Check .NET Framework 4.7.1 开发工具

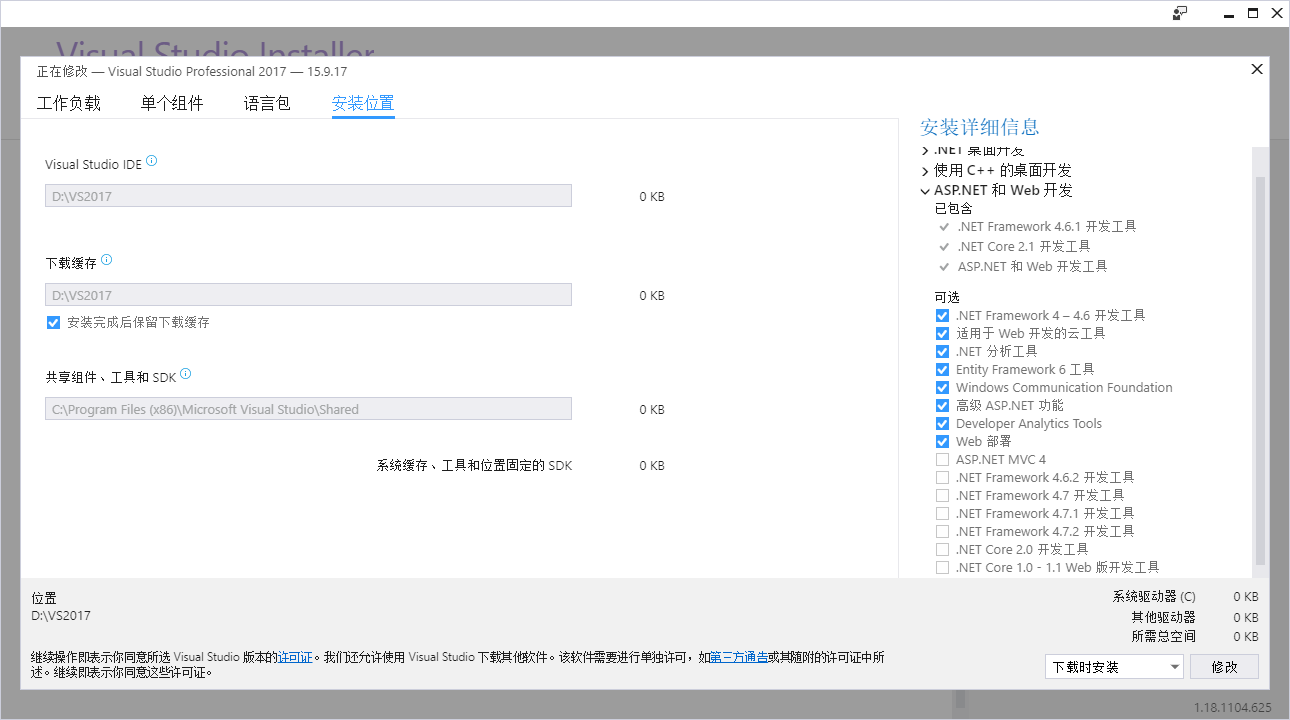[942, 513]
